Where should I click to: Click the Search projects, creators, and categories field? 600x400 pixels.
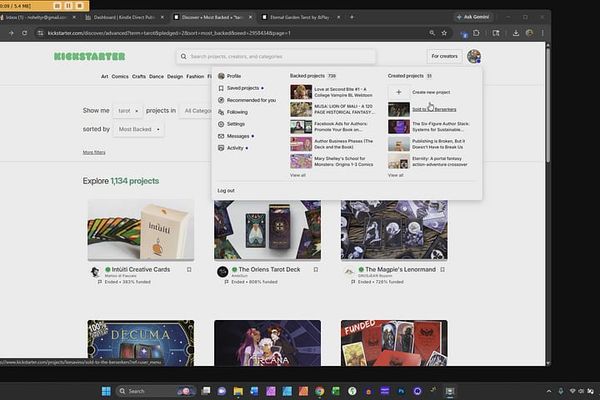click(x=276, y=56)
